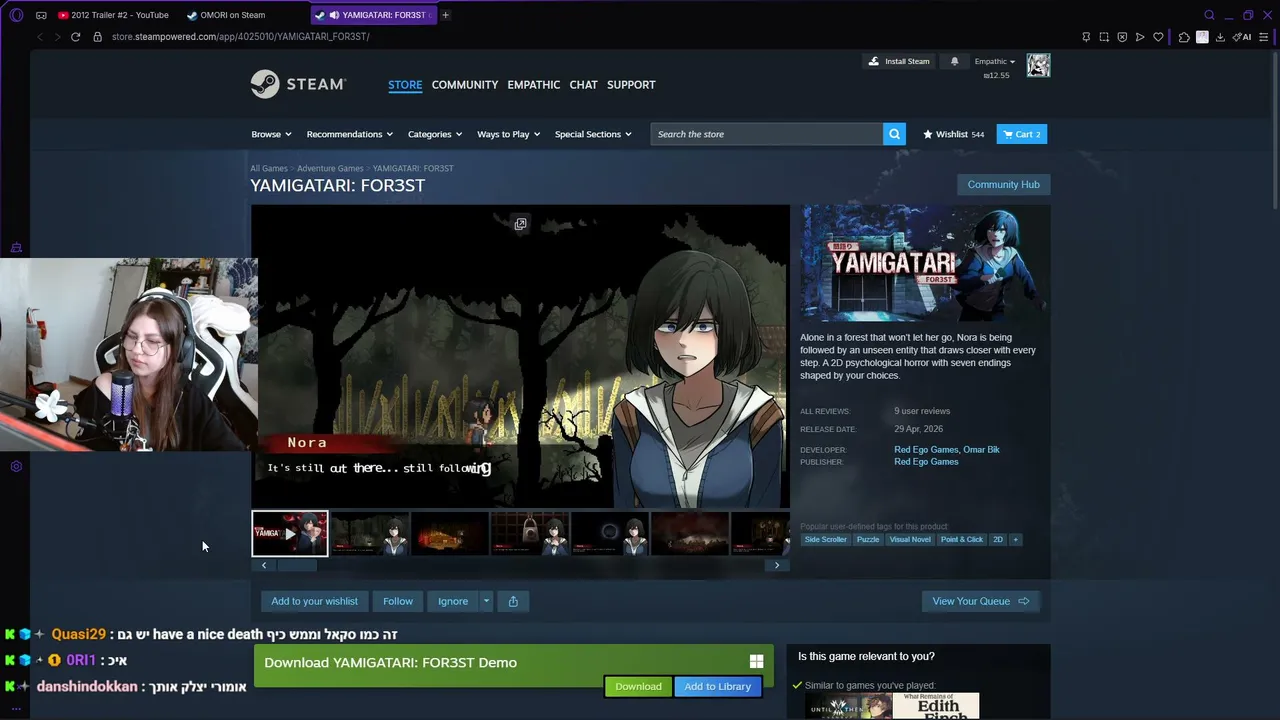Open the Wishlist button
This screenshot has height=720, width=1280.
953,134
